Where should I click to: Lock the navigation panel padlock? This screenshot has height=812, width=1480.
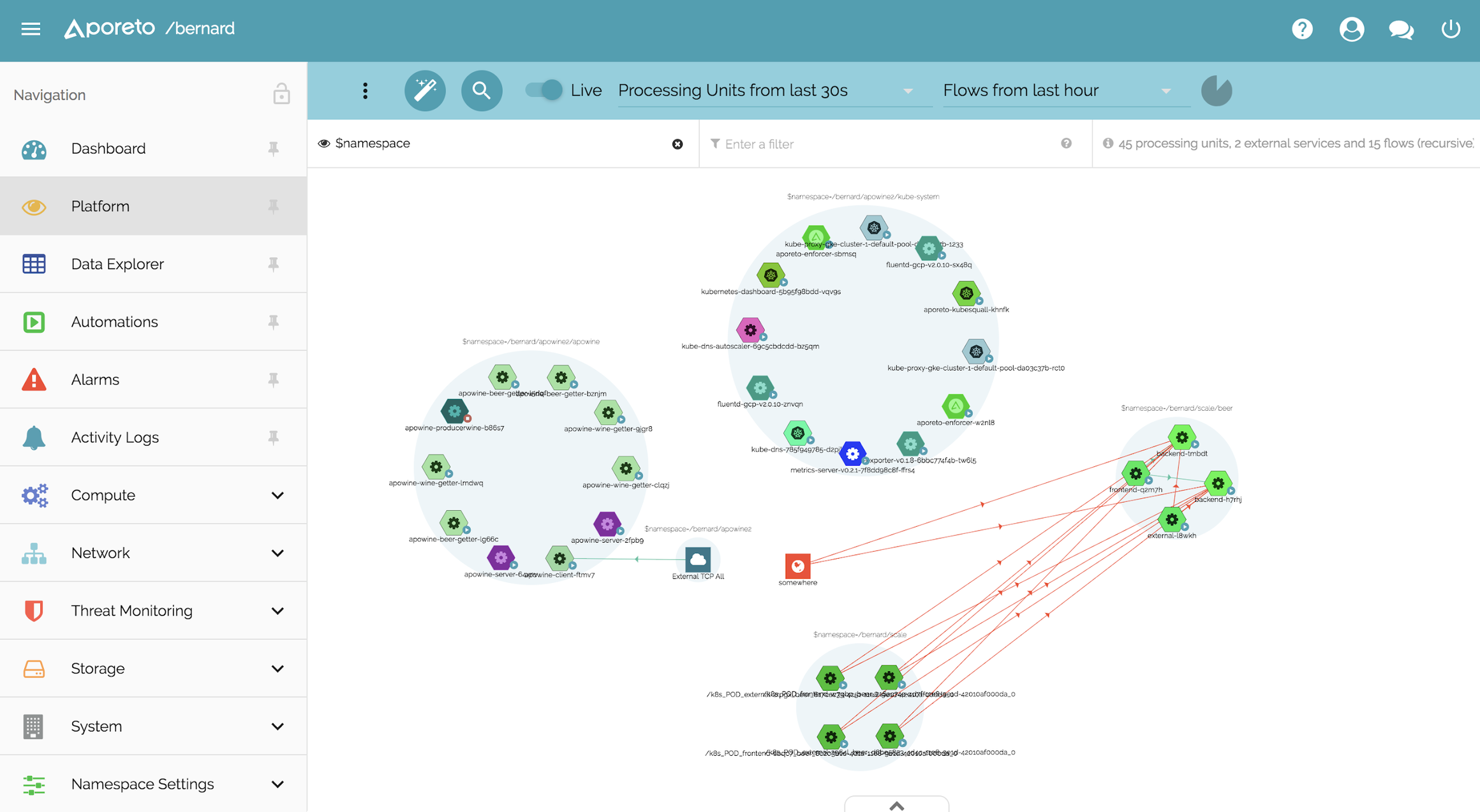281,94
